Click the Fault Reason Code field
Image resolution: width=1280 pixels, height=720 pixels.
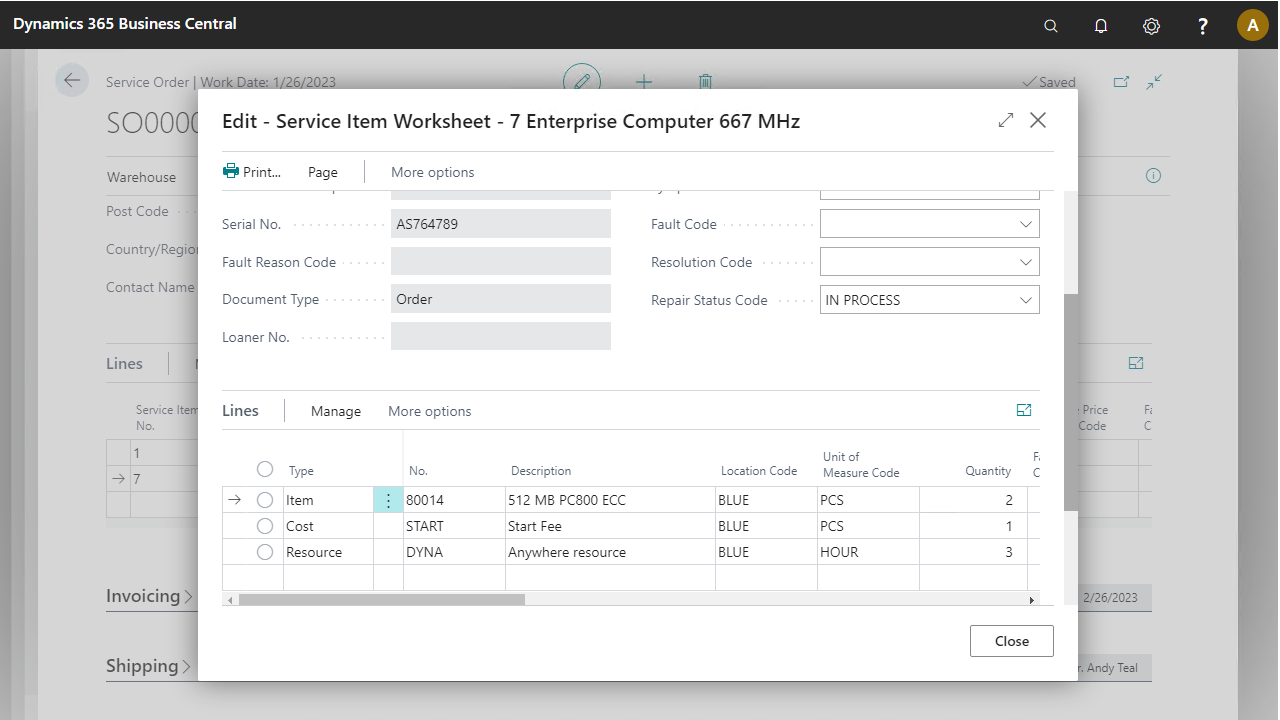tap(501, 262)
